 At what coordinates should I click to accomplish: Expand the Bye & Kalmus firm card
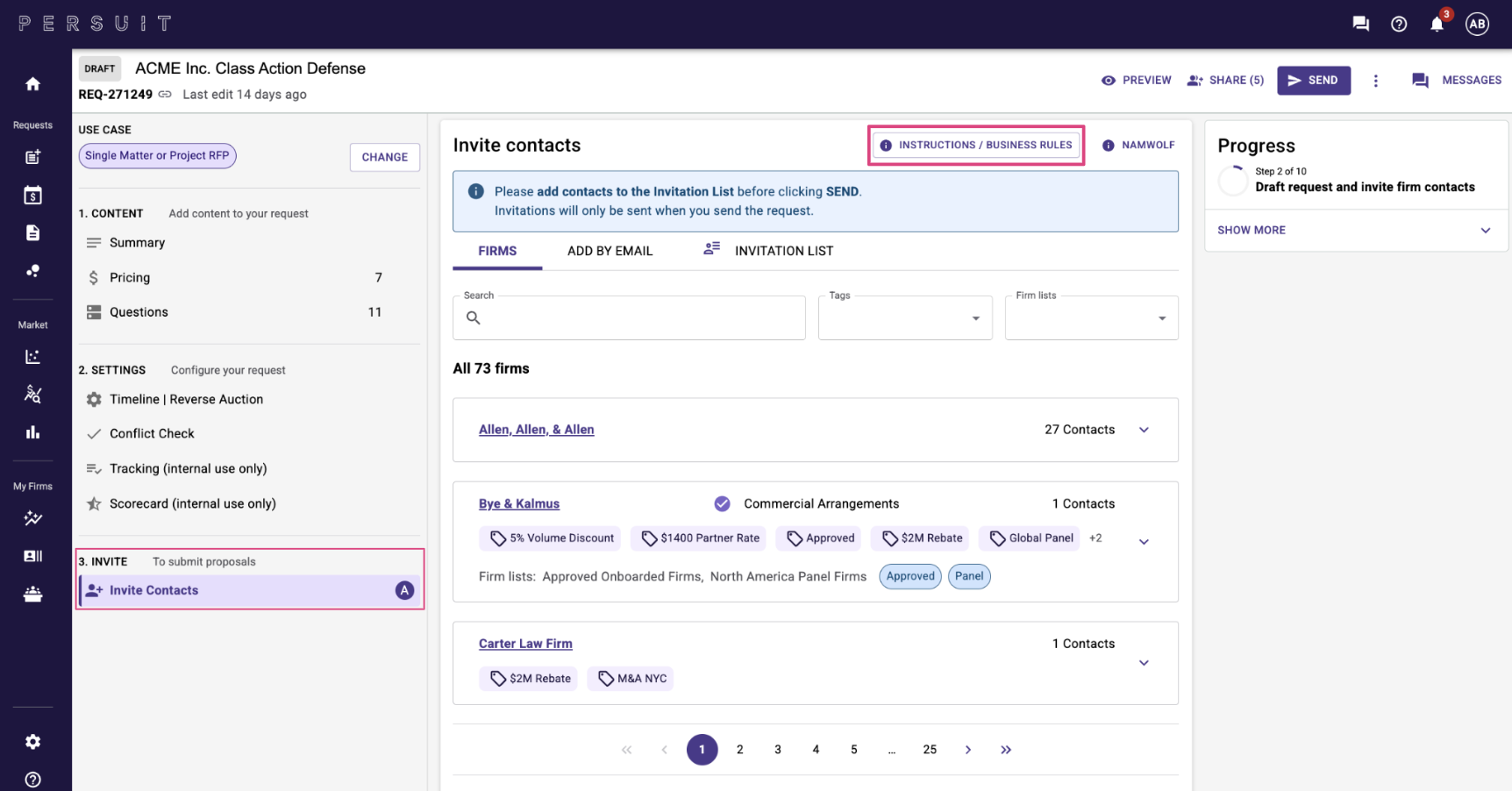(x=1144, y=542)
